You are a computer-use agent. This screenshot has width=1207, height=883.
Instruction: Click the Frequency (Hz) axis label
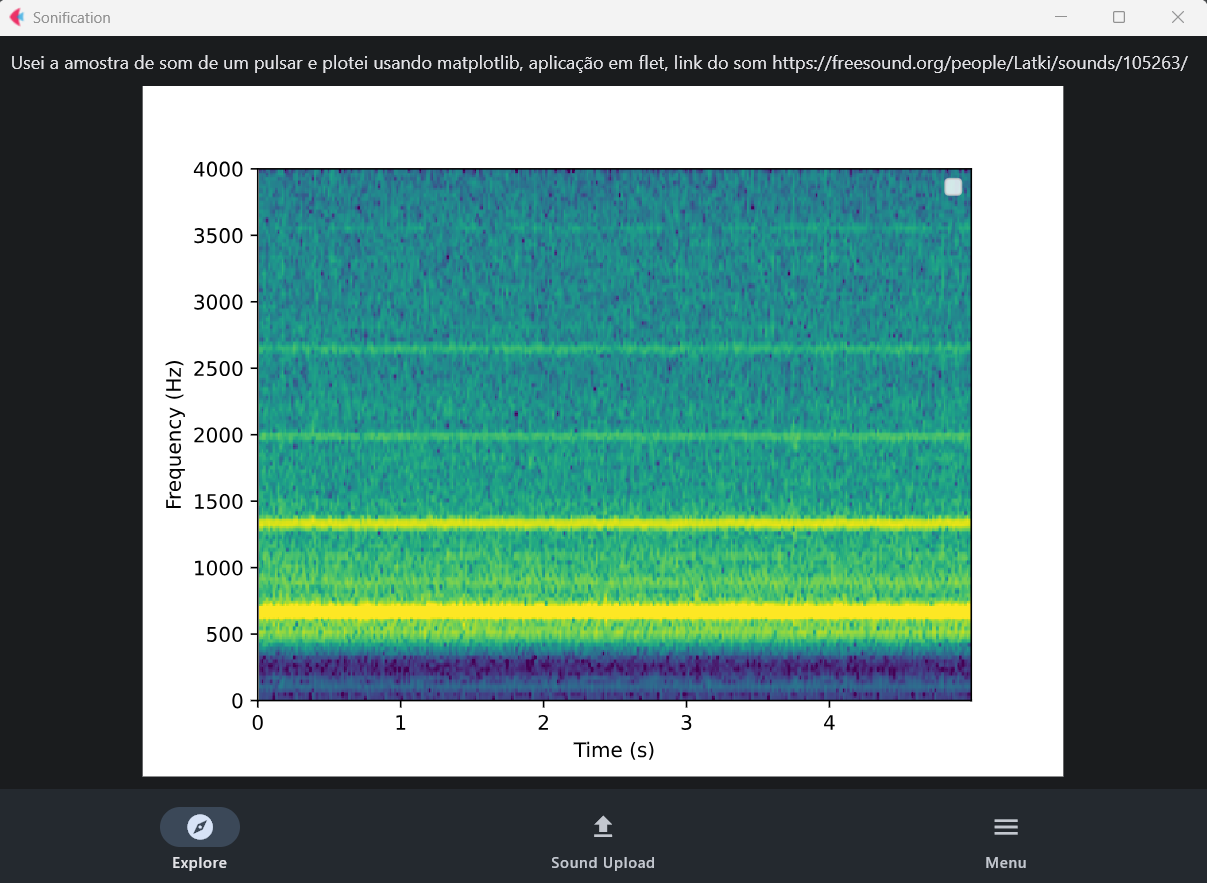173,434
